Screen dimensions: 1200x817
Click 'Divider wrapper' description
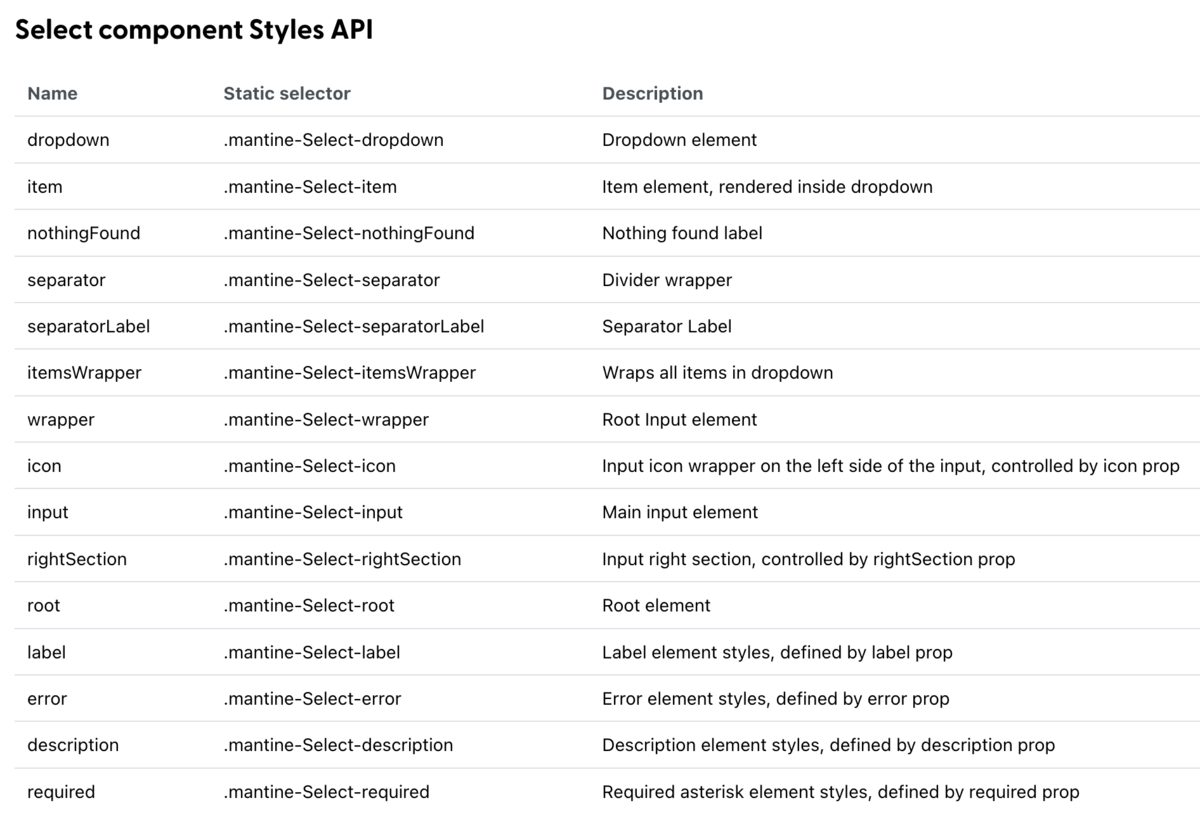(667, 280)
